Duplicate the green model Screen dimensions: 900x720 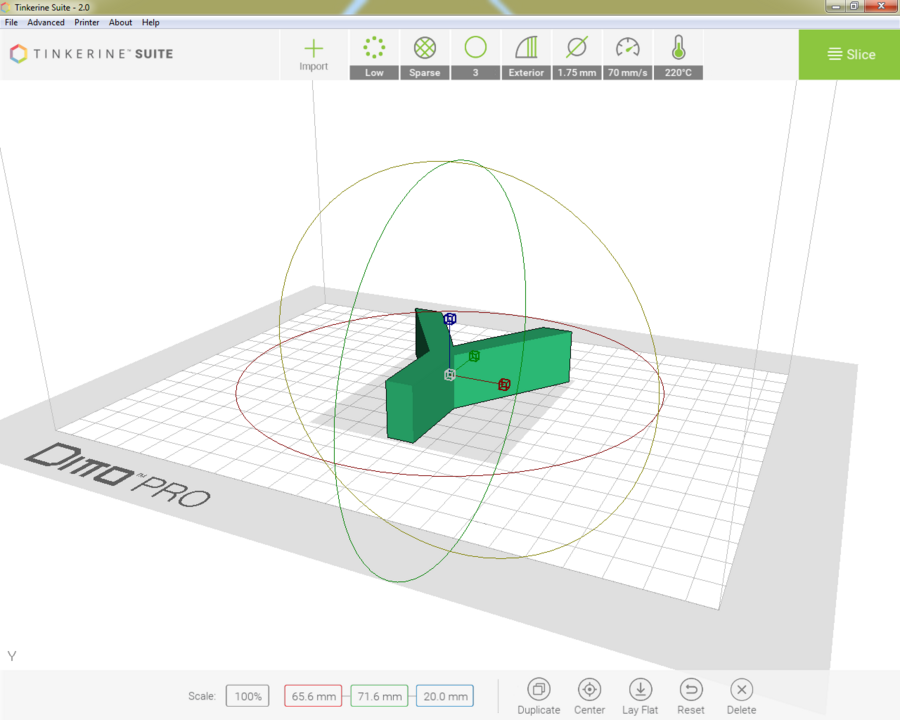pyautogui.click(x=538, y=695)
